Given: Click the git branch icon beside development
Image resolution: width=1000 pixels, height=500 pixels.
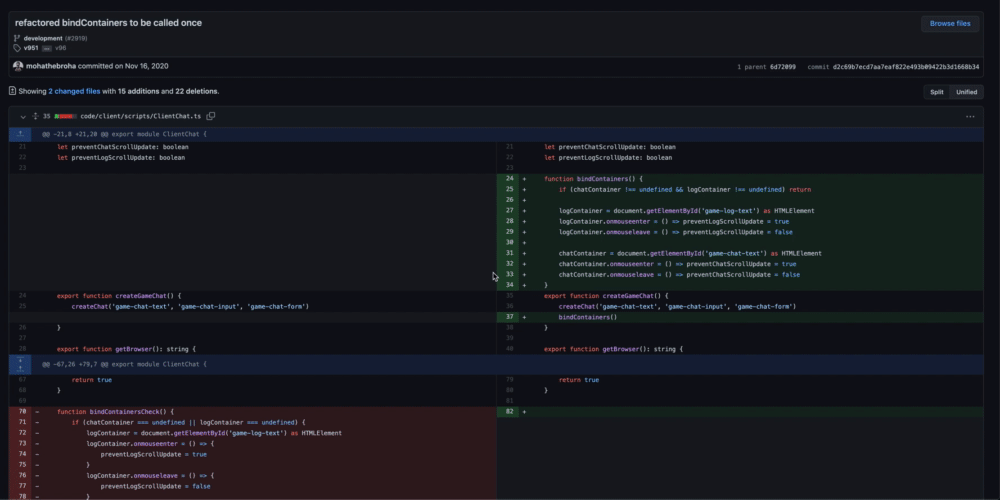Looking at the screenshot, I should click(x=17, y=38).
